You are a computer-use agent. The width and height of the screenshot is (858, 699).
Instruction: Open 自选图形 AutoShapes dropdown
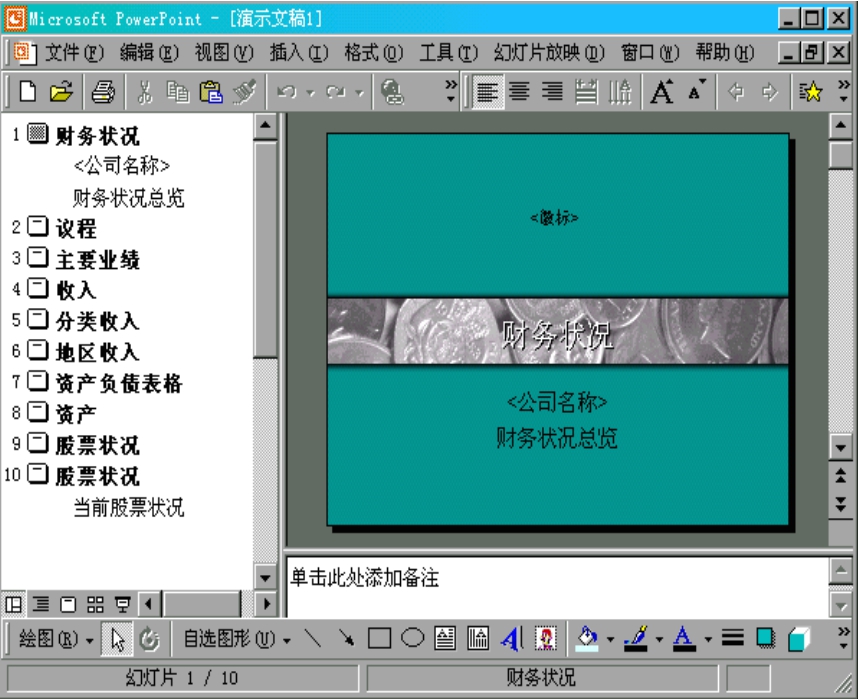tap(237, 639)
